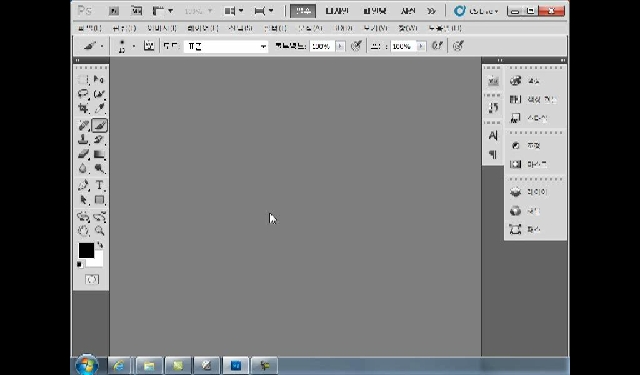
Task: Select the Rectangular Marquee tool
Action: 83,80
